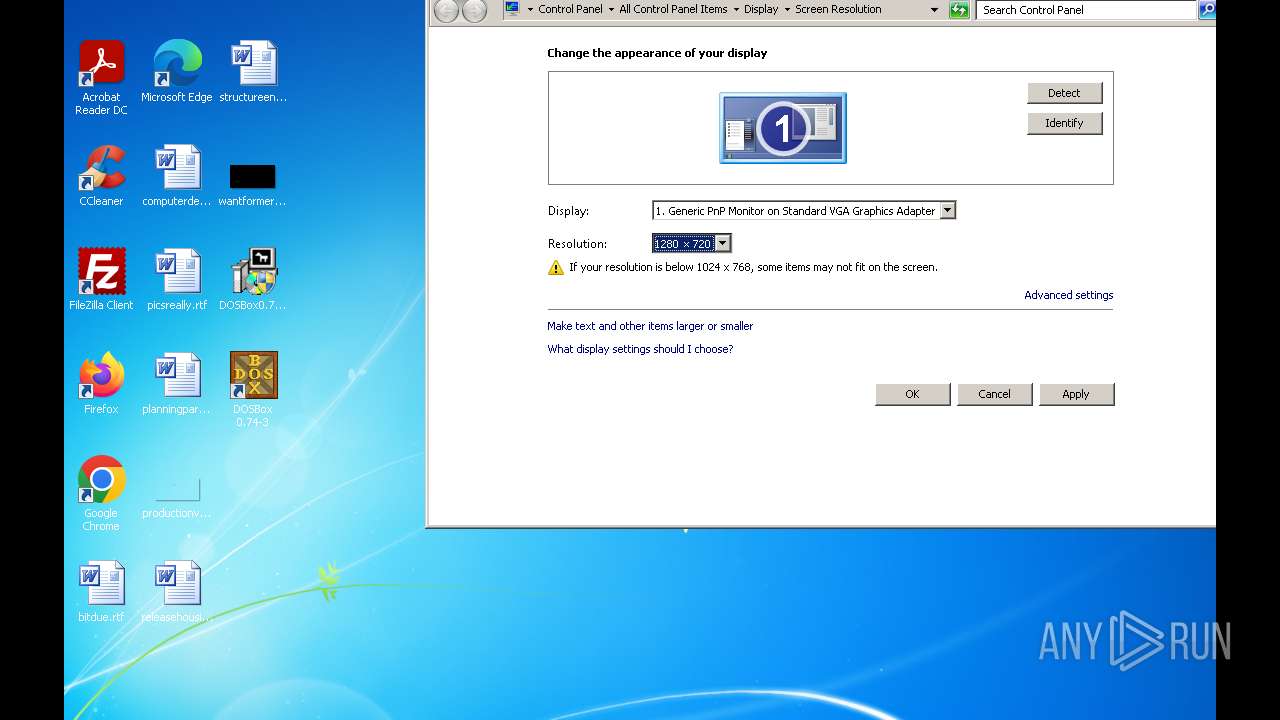Refresh the Control Panel address bar

click(x=959, y=10)
